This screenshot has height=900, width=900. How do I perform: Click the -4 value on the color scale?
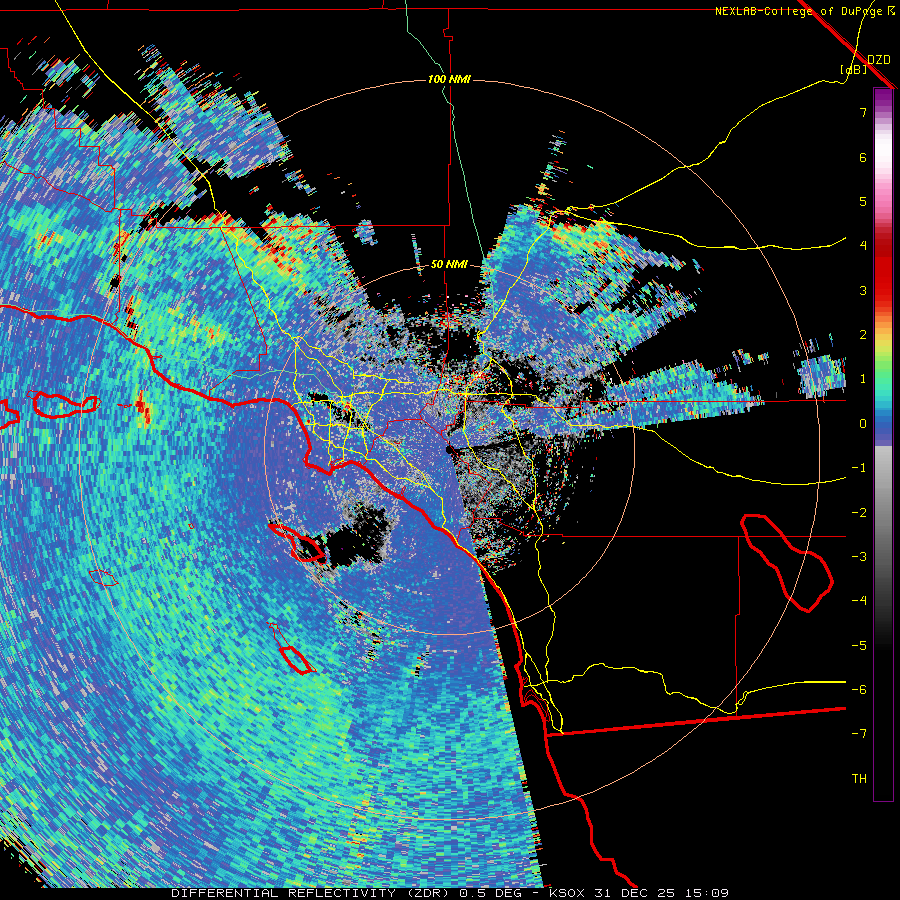point(859,601)
